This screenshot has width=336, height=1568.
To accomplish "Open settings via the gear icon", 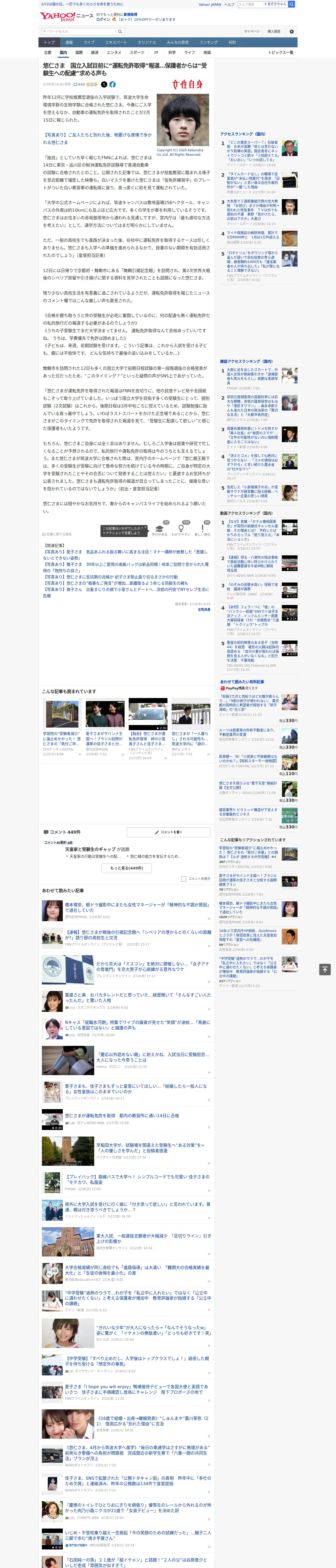I will [292, 31].
